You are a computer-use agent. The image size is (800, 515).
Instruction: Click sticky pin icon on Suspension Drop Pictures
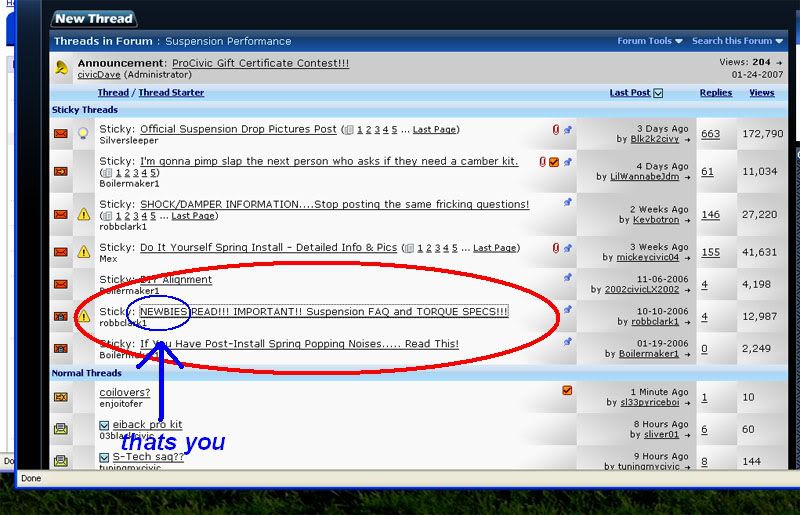pyautogui.click(x=567, y=130)
